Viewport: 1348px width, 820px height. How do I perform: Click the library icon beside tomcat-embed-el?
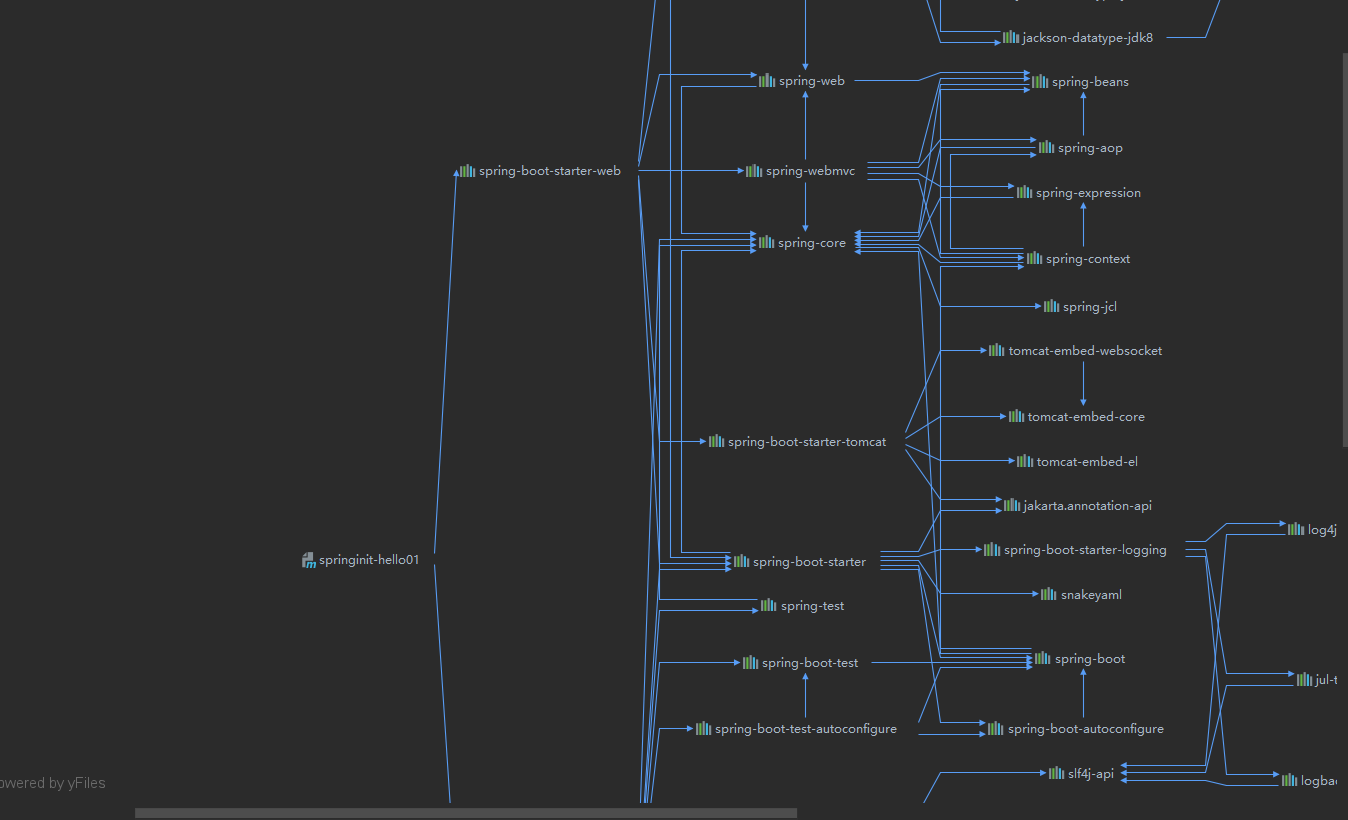click(1025, 462)
